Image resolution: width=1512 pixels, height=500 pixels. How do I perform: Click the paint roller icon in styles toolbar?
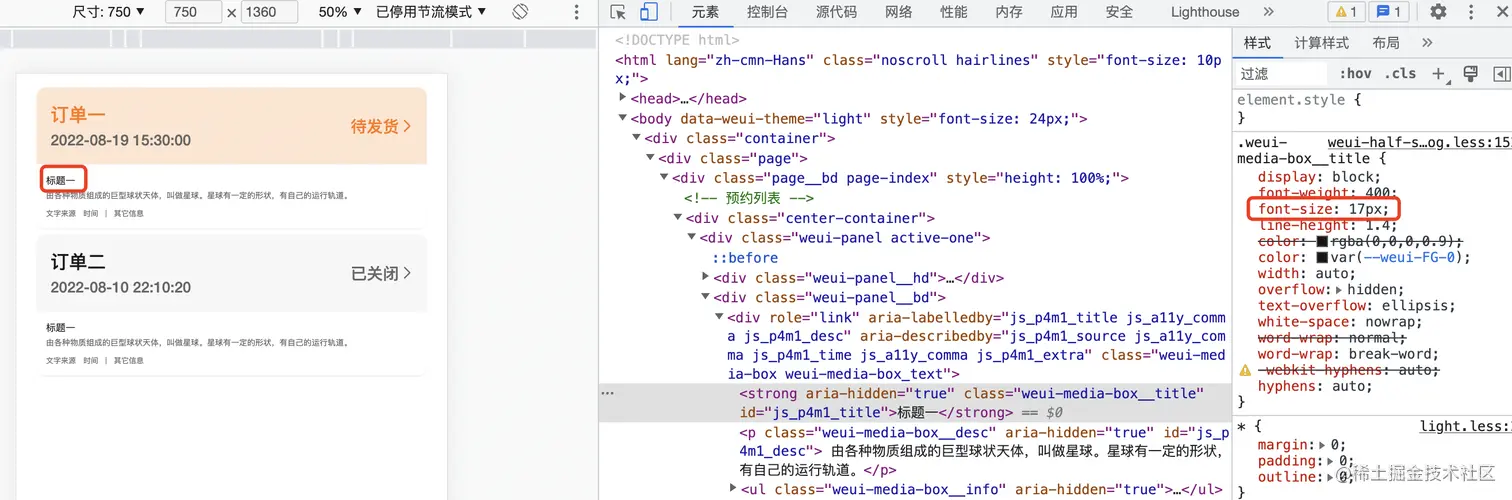click(x=1470, y=73)
